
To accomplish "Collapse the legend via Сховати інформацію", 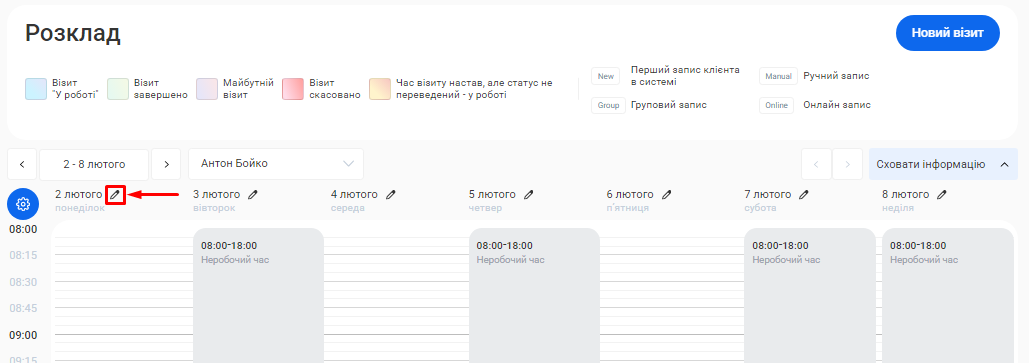I will pyautogui.click(x=943, y=164).
